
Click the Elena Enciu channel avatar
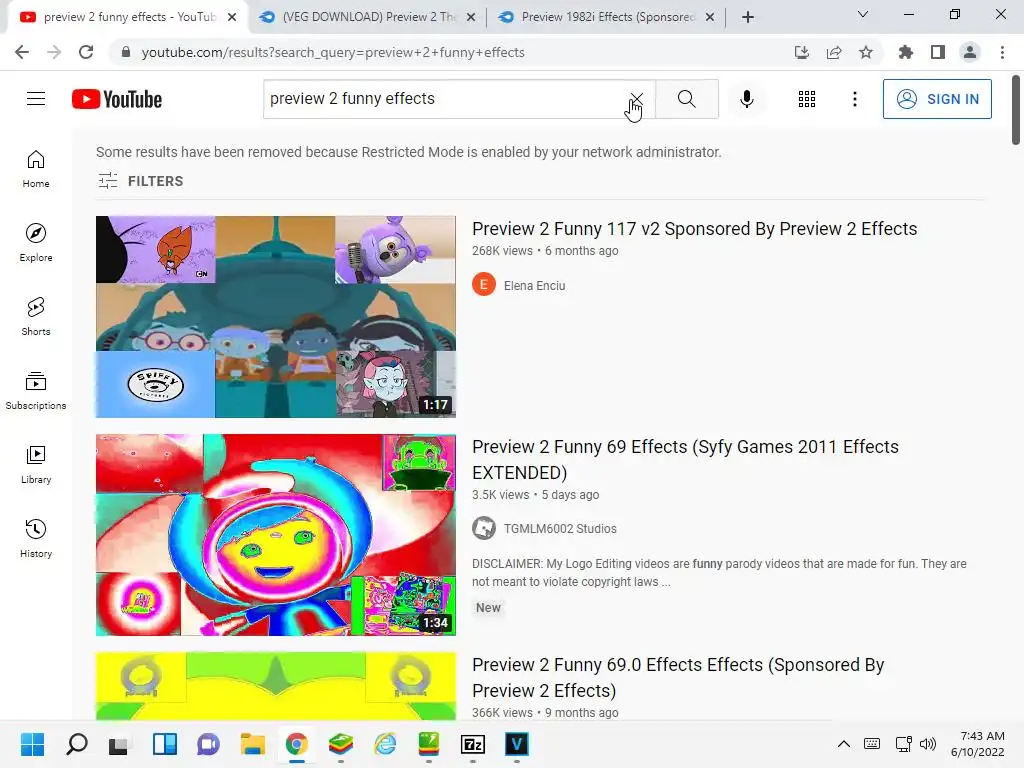pyautogui.click(x=484, y=285)
